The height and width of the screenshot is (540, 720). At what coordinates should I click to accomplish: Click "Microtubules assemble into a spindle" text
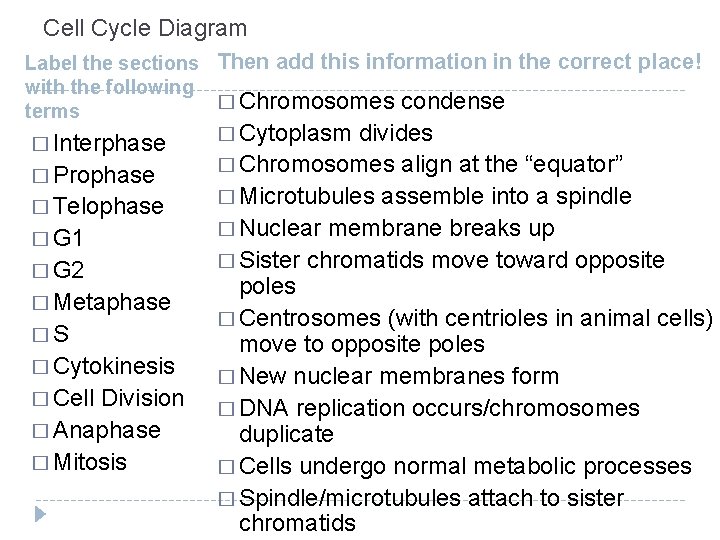[x=436, y=197]
